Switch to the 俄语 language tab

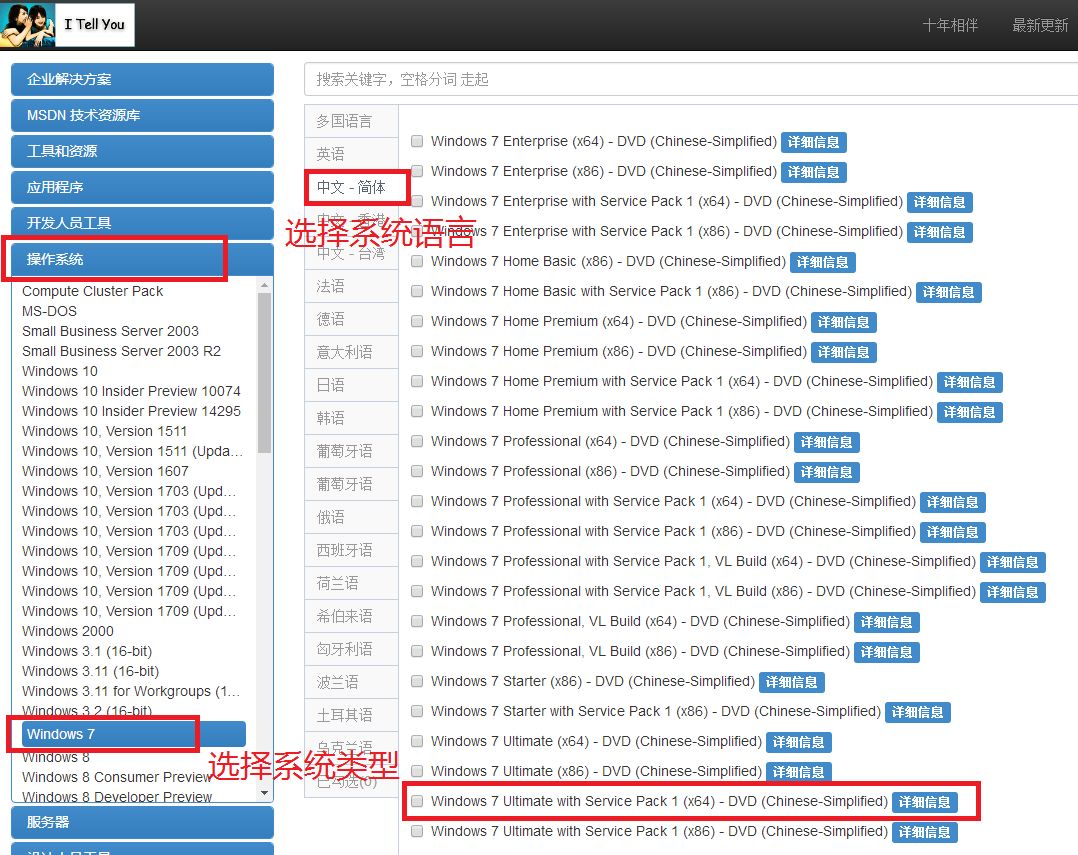(x=351, y=517)
